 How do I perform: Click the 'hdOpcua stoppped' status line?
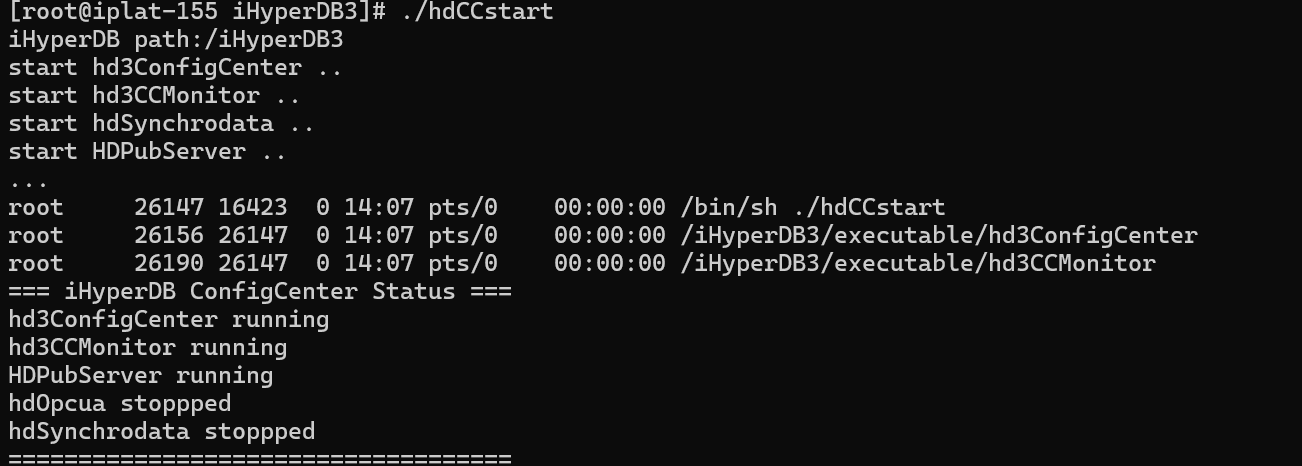119,404
